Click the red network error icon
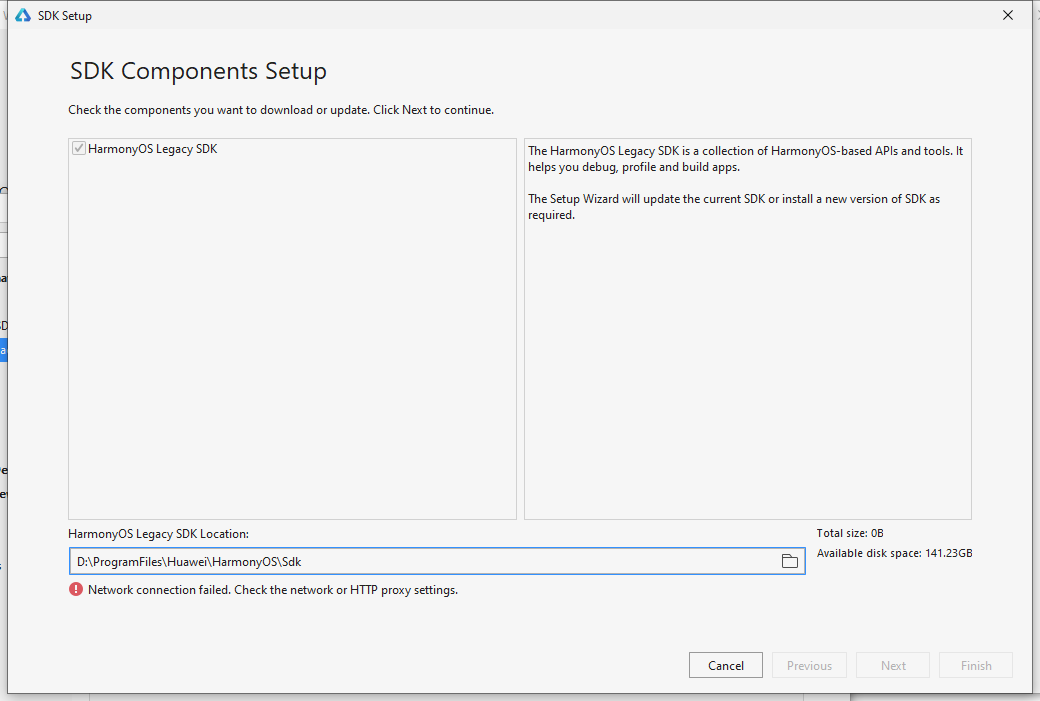 tap(76, 589)
